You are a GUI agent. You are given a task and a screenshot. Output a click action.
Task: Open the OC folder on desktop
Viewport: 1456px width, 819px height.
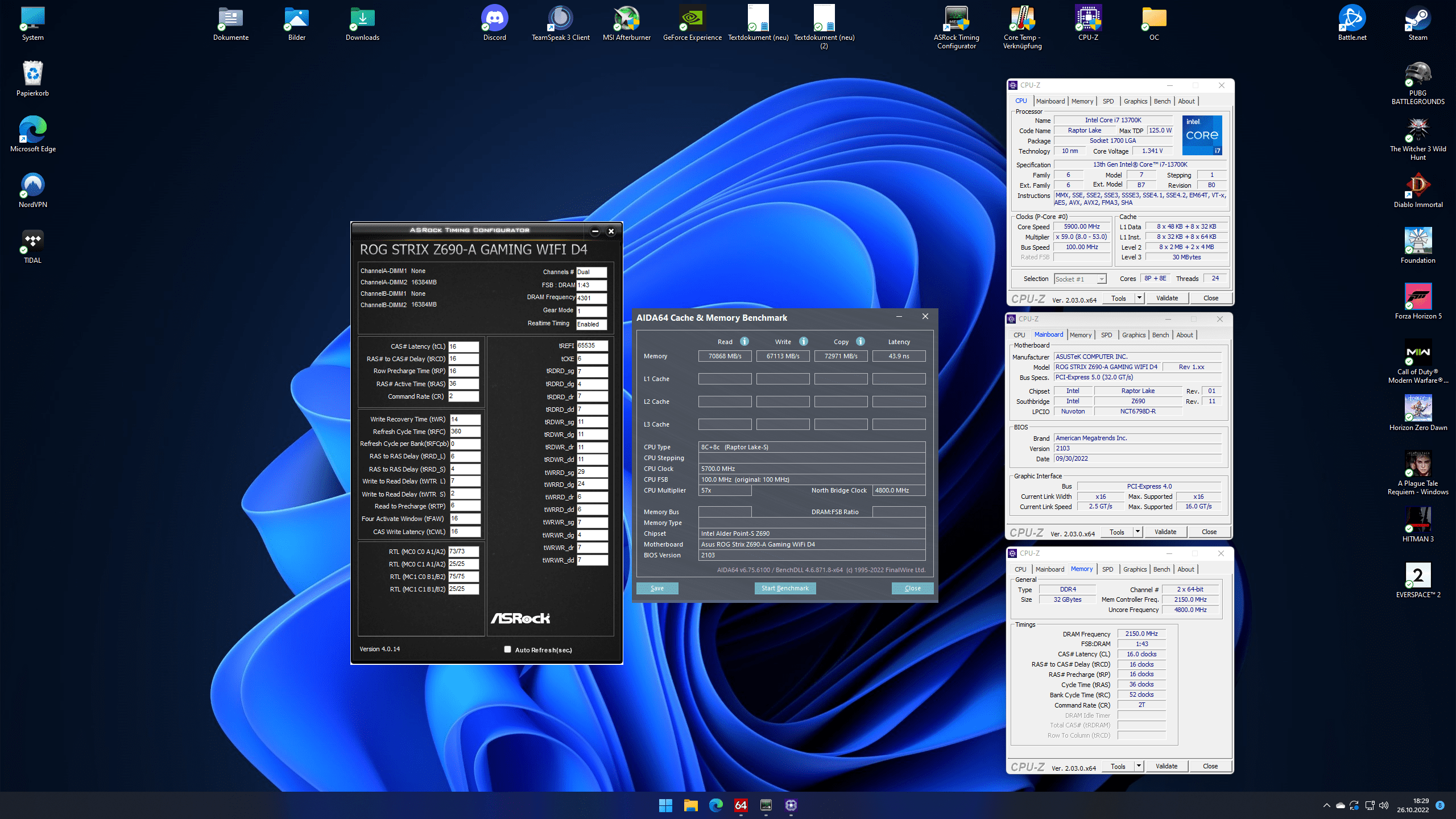[x=1154, y=24]
